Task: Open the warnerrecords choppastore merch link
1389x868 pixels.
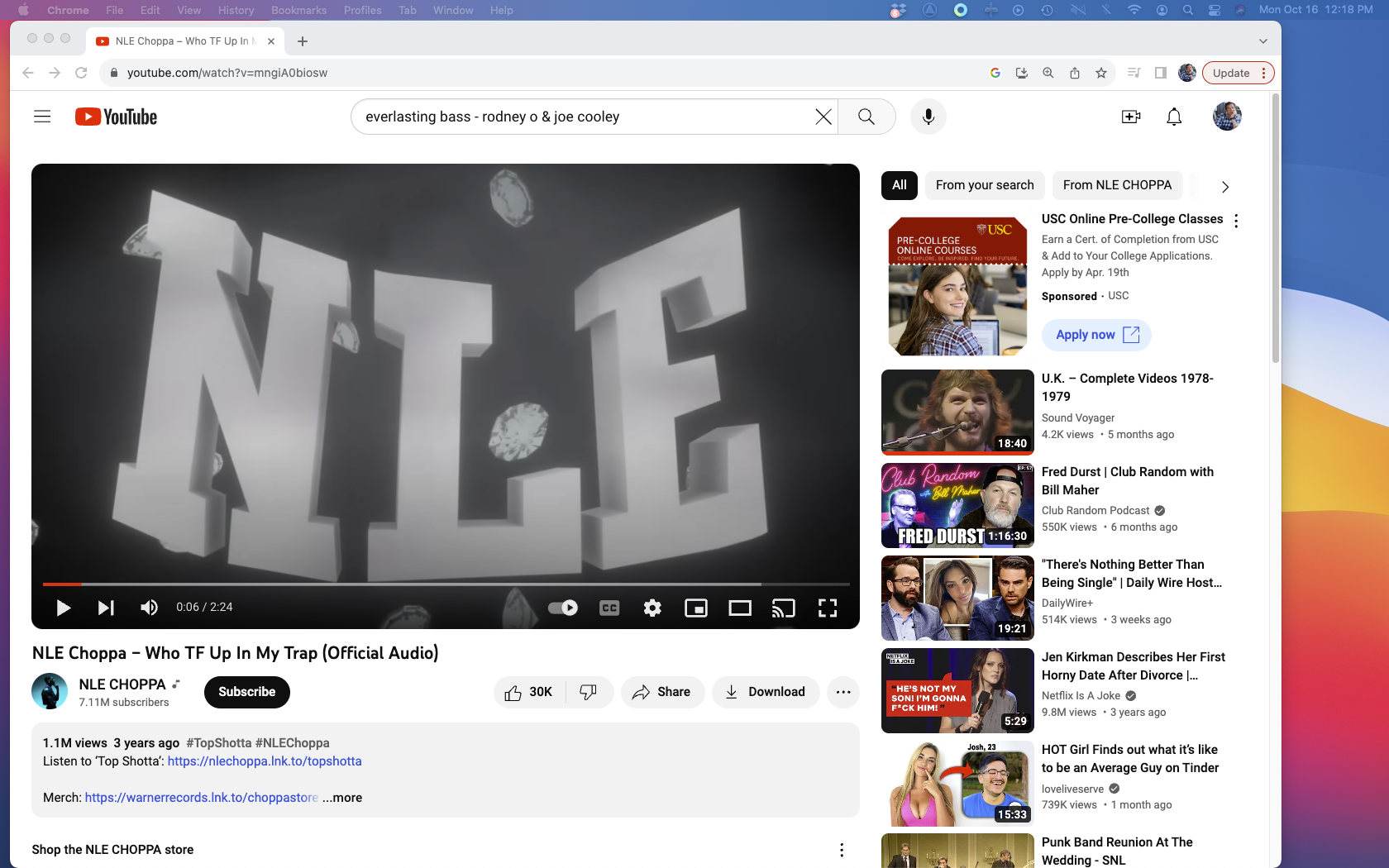Action: 202,798
